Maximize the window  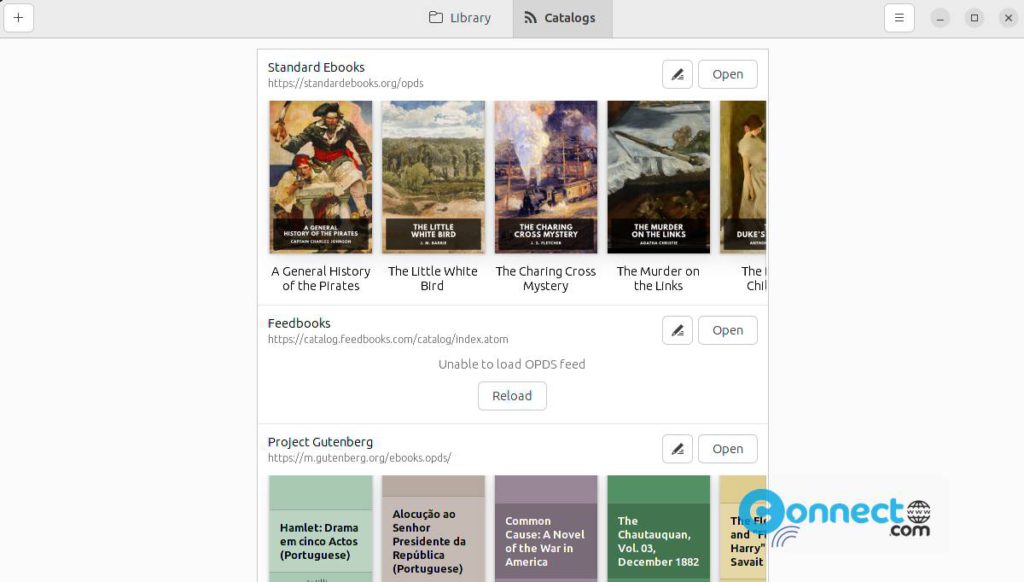click(974, 18)
